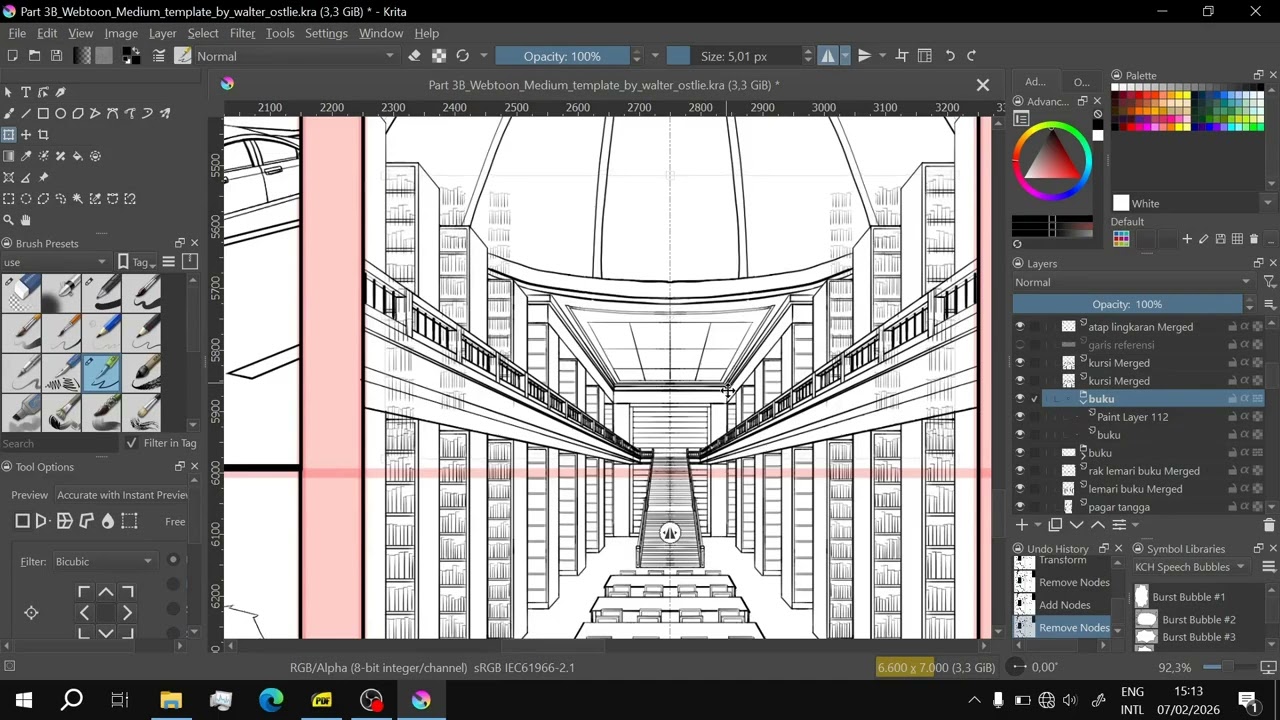Screen dimensions: 1280x720
Task: Hide the Paint Layer 112 layer
Action: (1020, 417)
